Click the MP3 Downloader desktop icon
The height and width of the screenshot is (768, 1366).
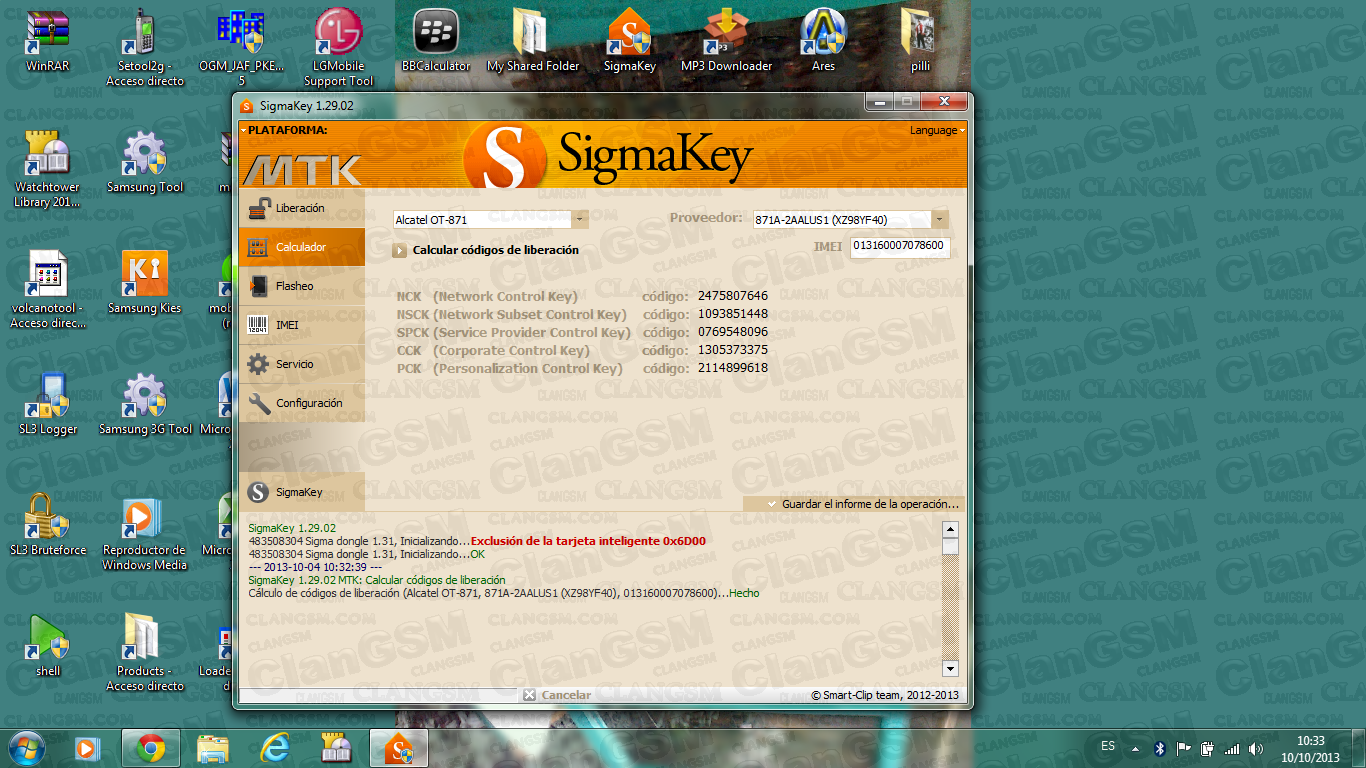(x=727, y=42)
